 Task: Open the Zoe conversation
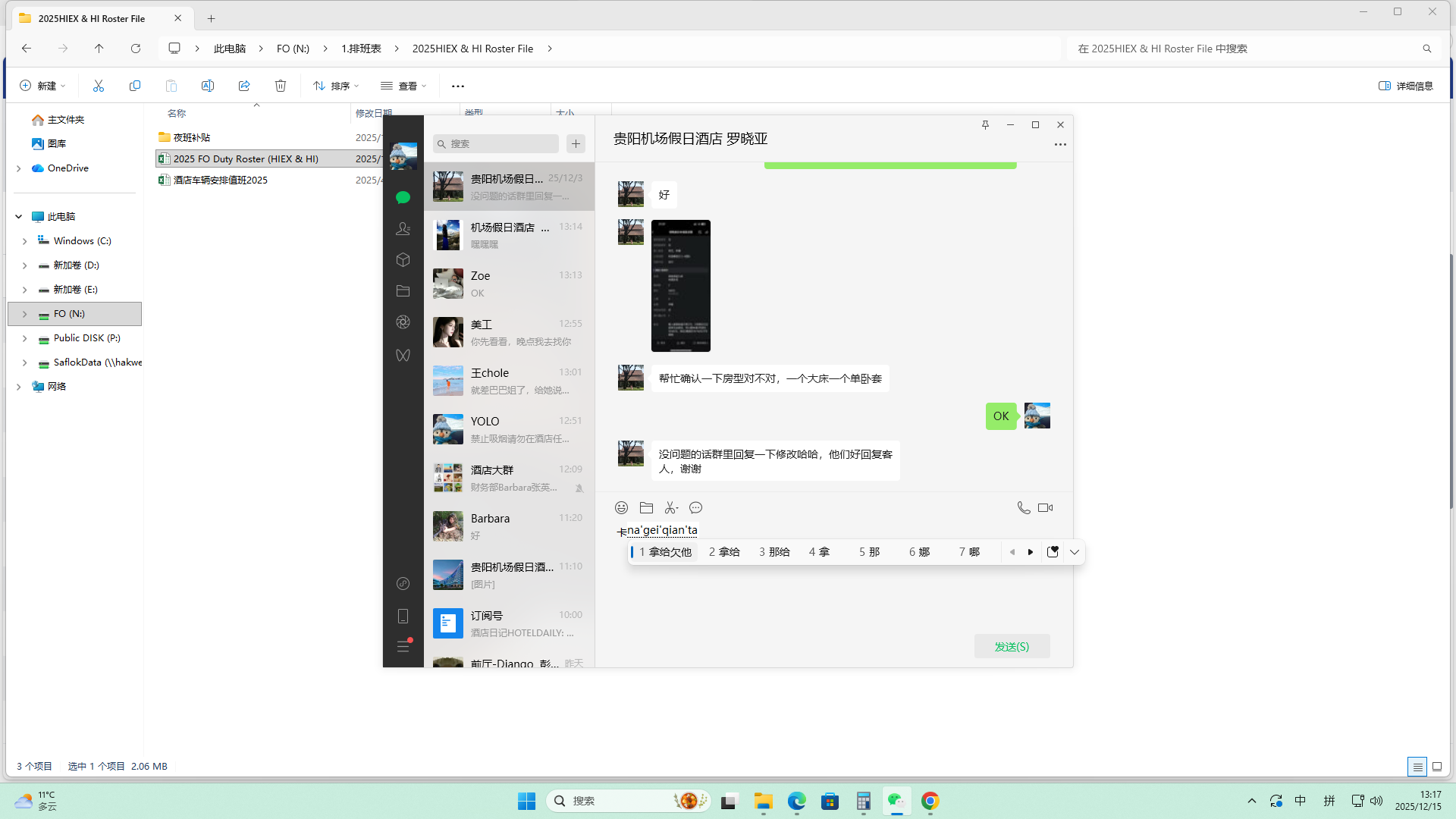pyautogui.click(x=508, y=284)
